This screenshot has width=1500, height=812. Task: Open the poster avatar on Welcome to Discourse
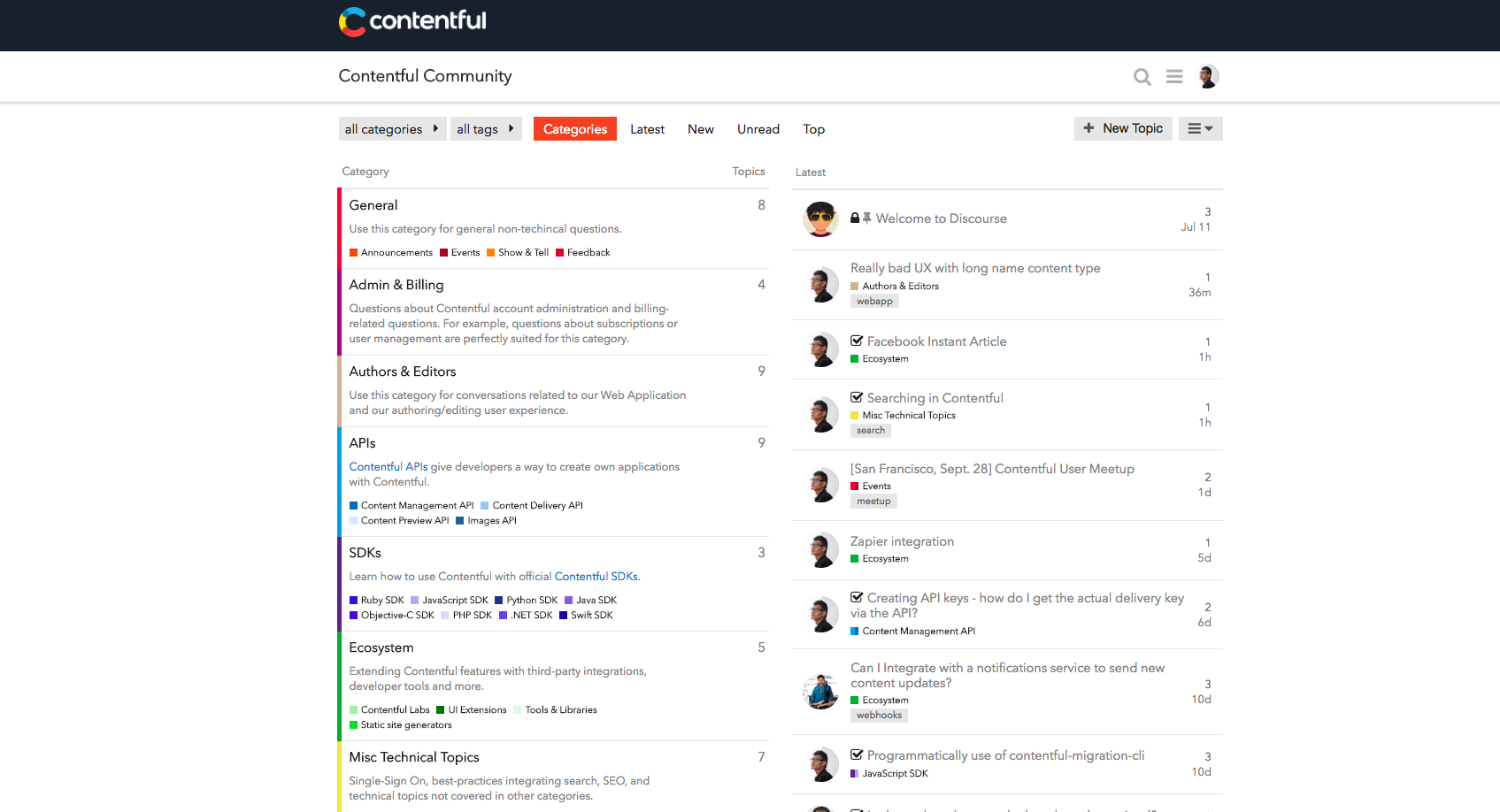click(x=820, y=218)
